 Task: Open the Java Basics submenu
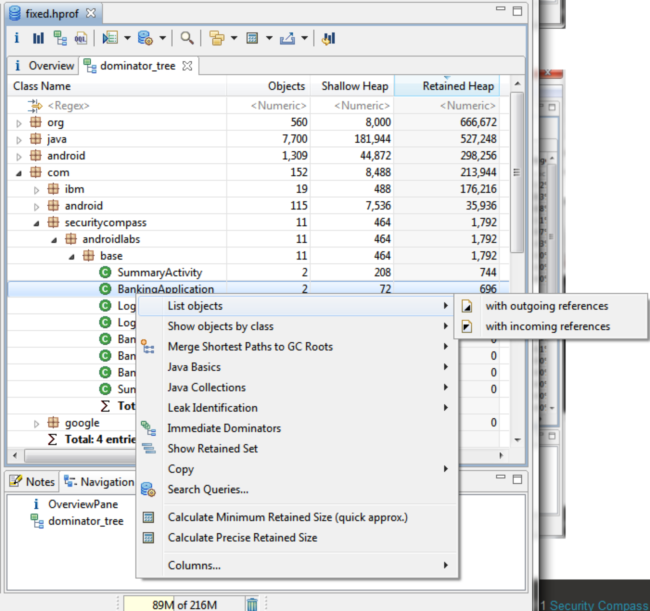pyautogui.click(x=298, y=367)
